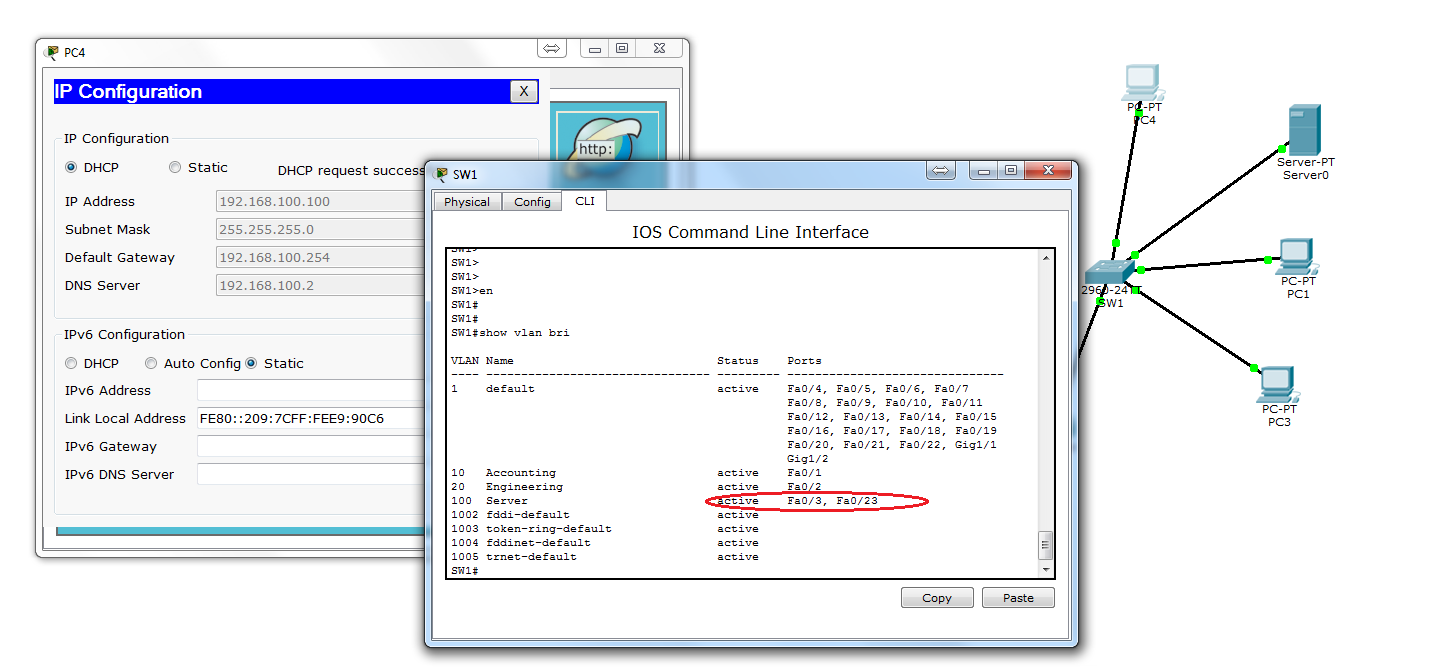Viewport: 1439px width, 669px height.
Task: Click the PC4 window title icon
Action: coord(53,52)
